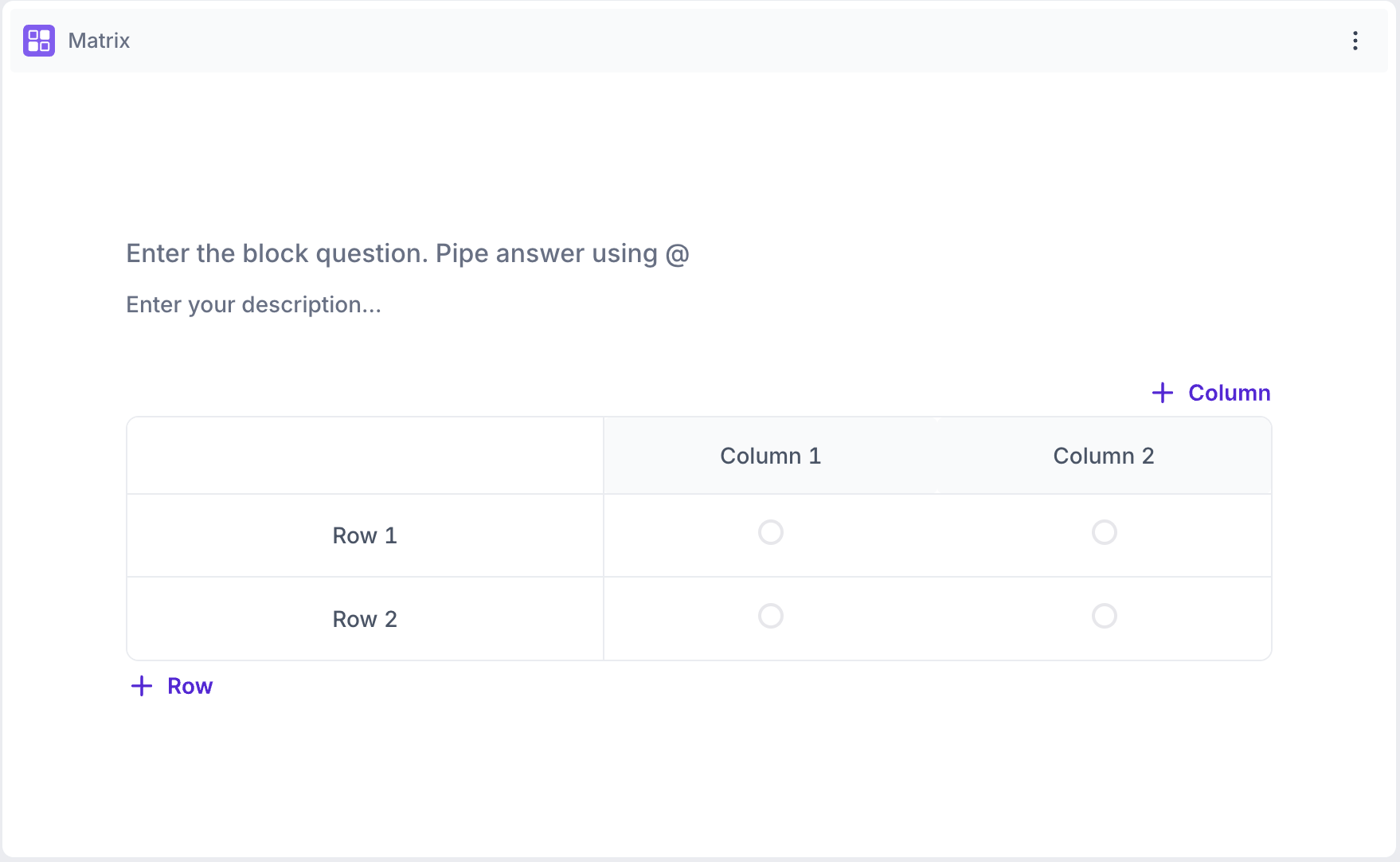The width and height of the screenshot is (1400, 862).
Task: Select Row 2 radio under Column 2
Action: pyautogui.click(x=1104, y=616)
